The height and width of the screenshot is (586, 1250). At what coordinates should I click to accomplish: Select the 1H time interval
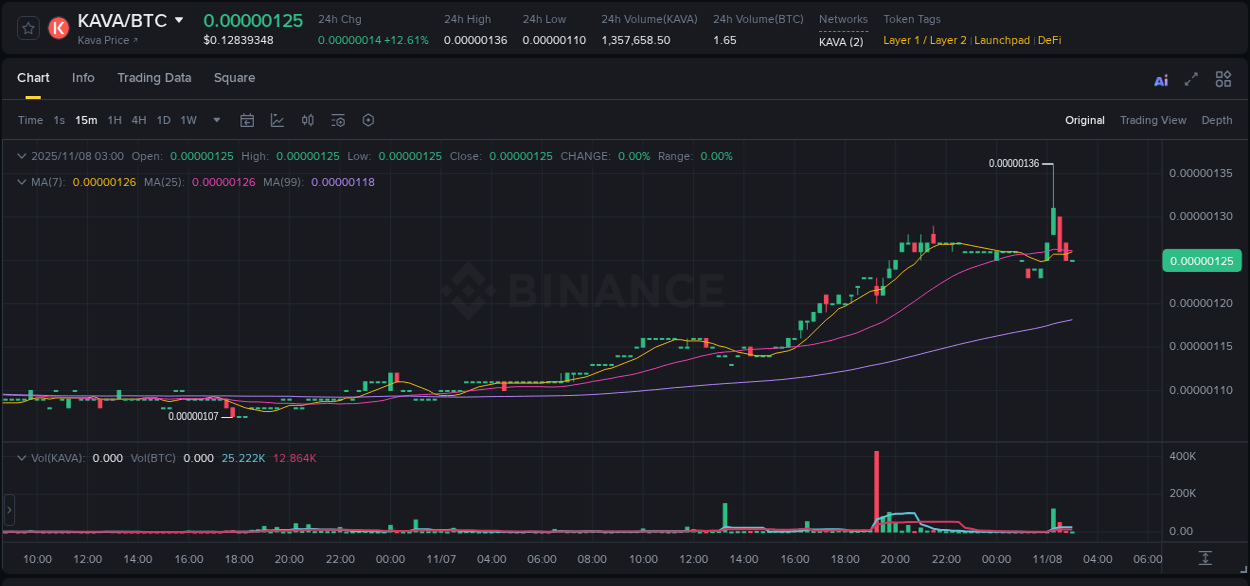coord(114,120)
